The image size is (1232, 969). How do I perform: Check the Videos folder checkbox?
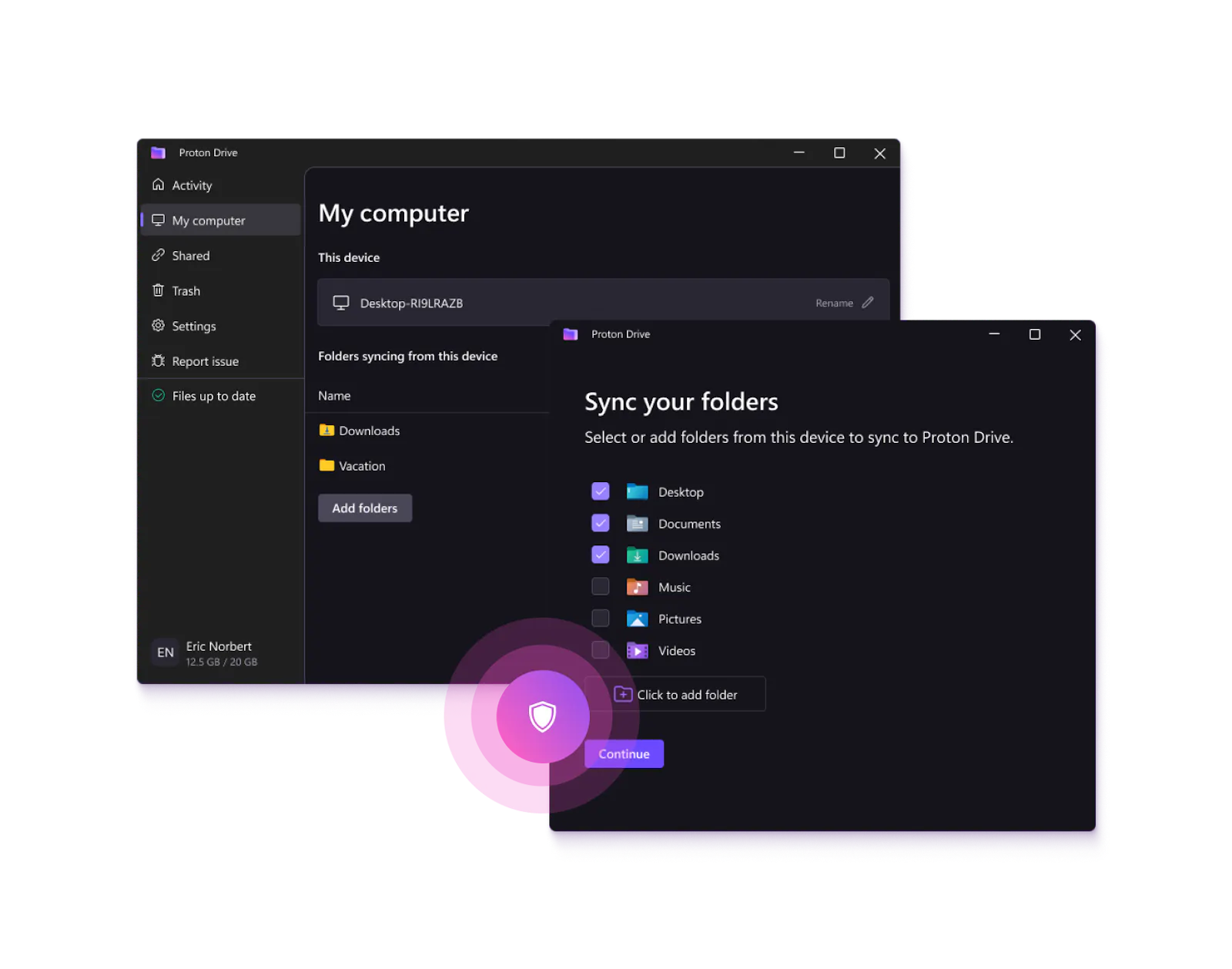click(601, 650)
